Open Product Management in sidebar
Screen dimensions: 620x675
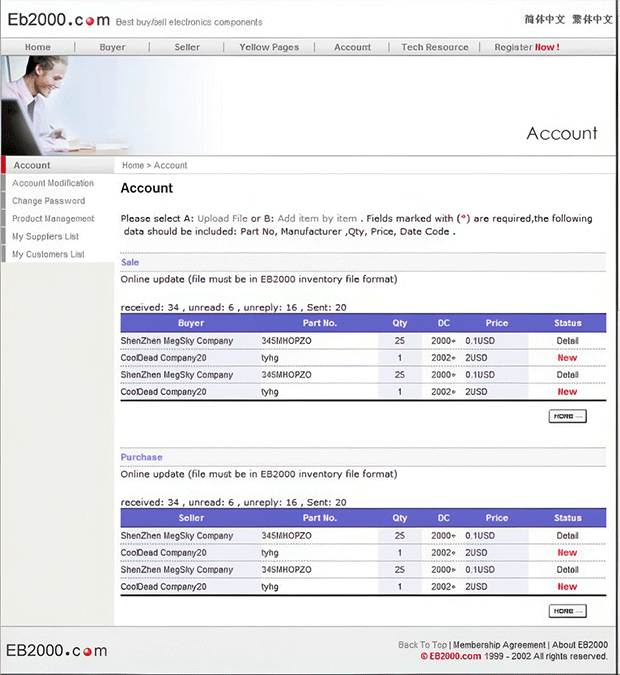click(53, 219)
